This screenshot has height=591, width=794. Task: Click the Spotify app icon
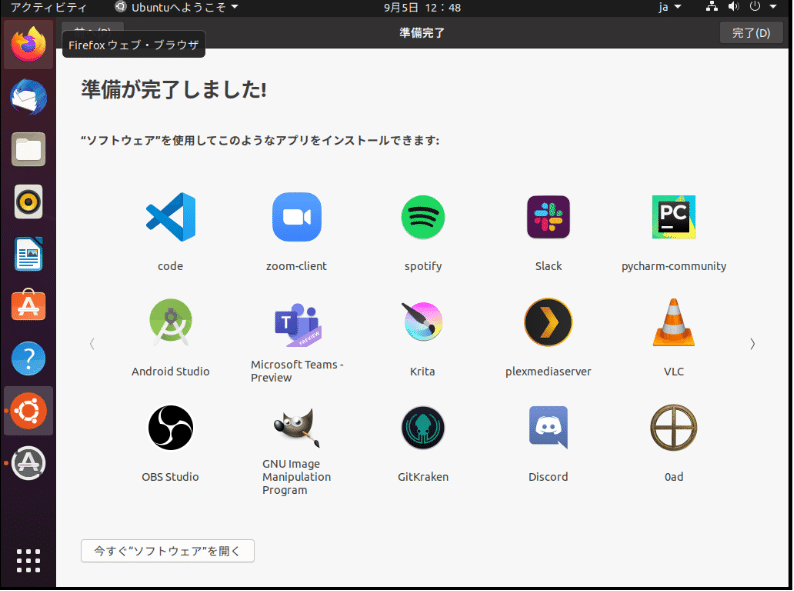(x=423, y=217)
